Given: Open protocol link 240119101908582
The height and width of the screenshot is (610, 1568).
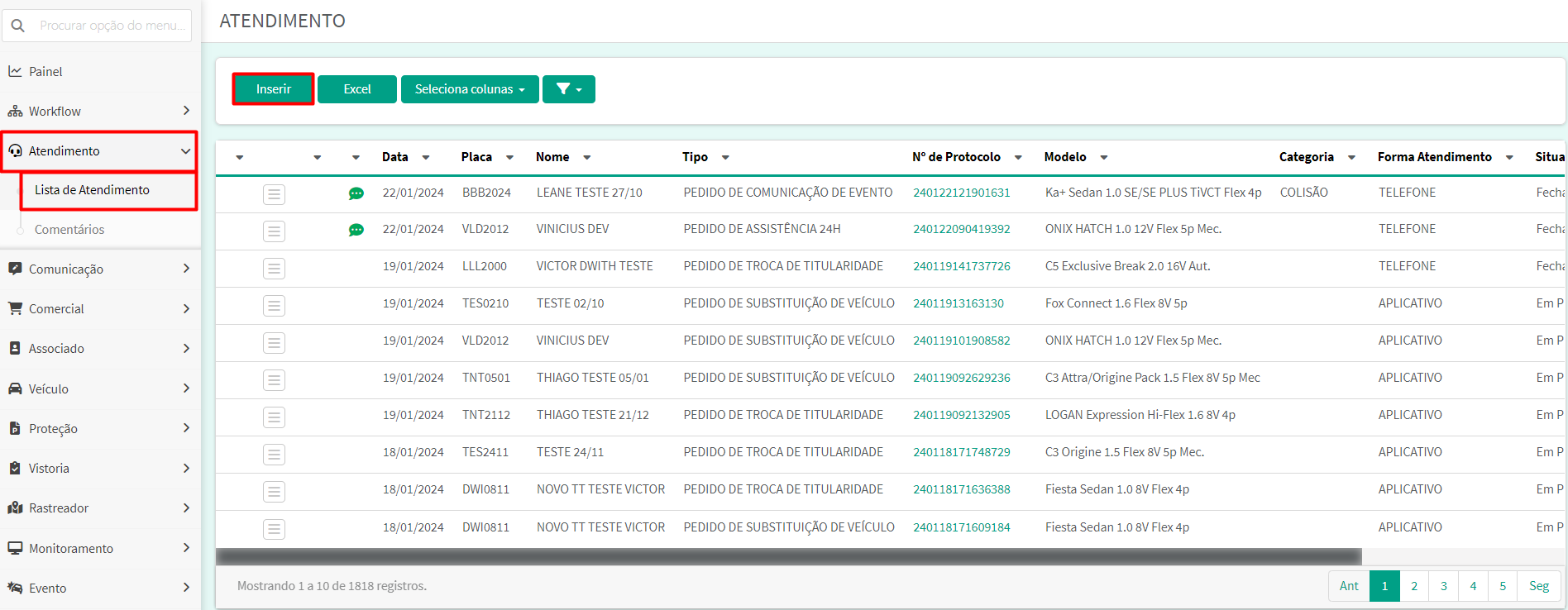Looking at the screenshot, I should click(x=961, y=341).
